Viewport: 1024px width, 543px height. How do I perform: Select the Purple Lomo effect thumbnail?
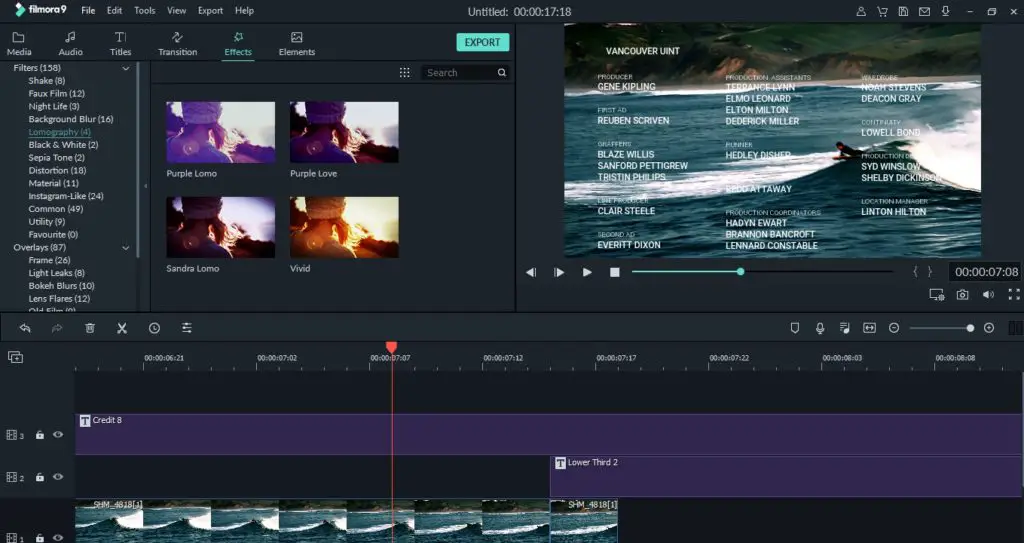[221, 132]
